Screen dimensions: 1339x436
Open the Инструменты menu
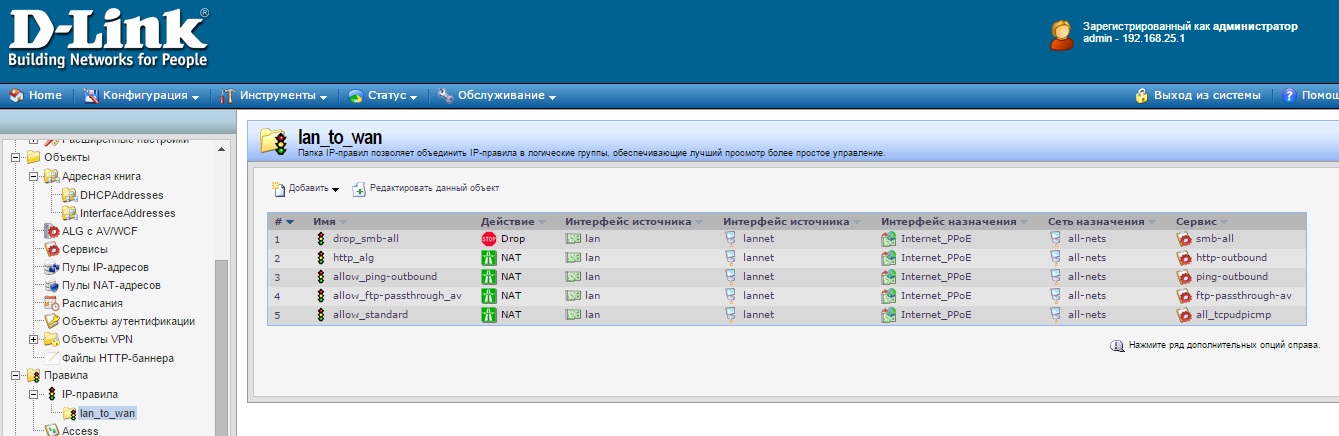(x=274, y=96)
